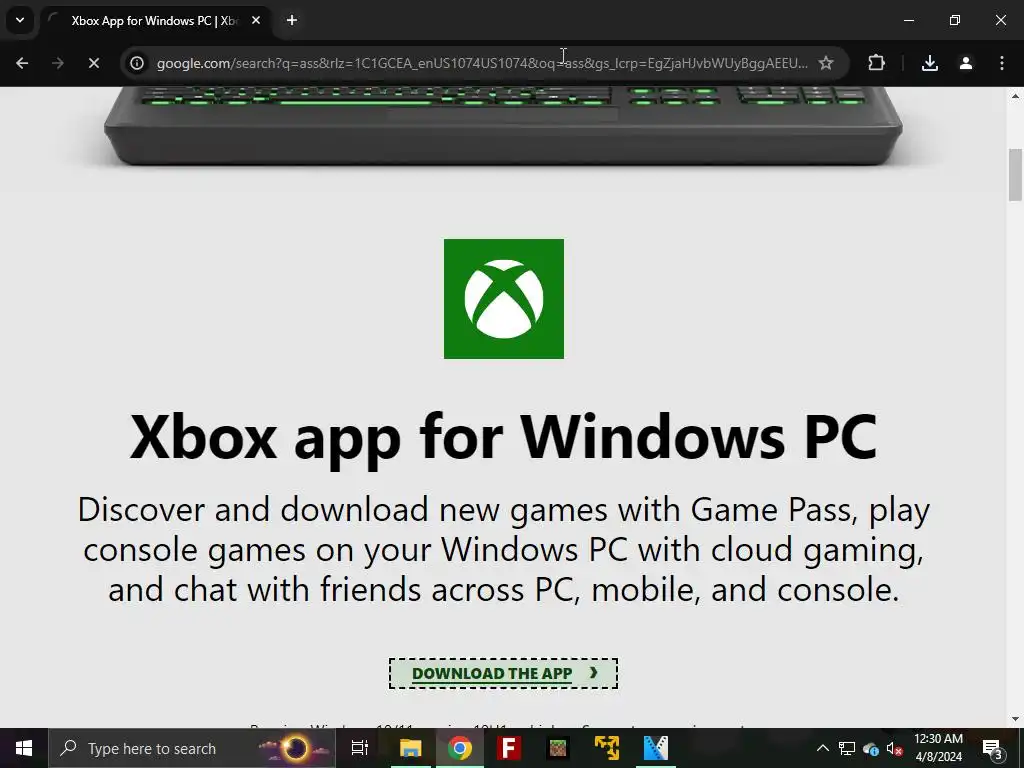The width and height of the screenshot is (1024, 768).
Task: Click the page scrollbar thumb
Action: pos(1015,175)
